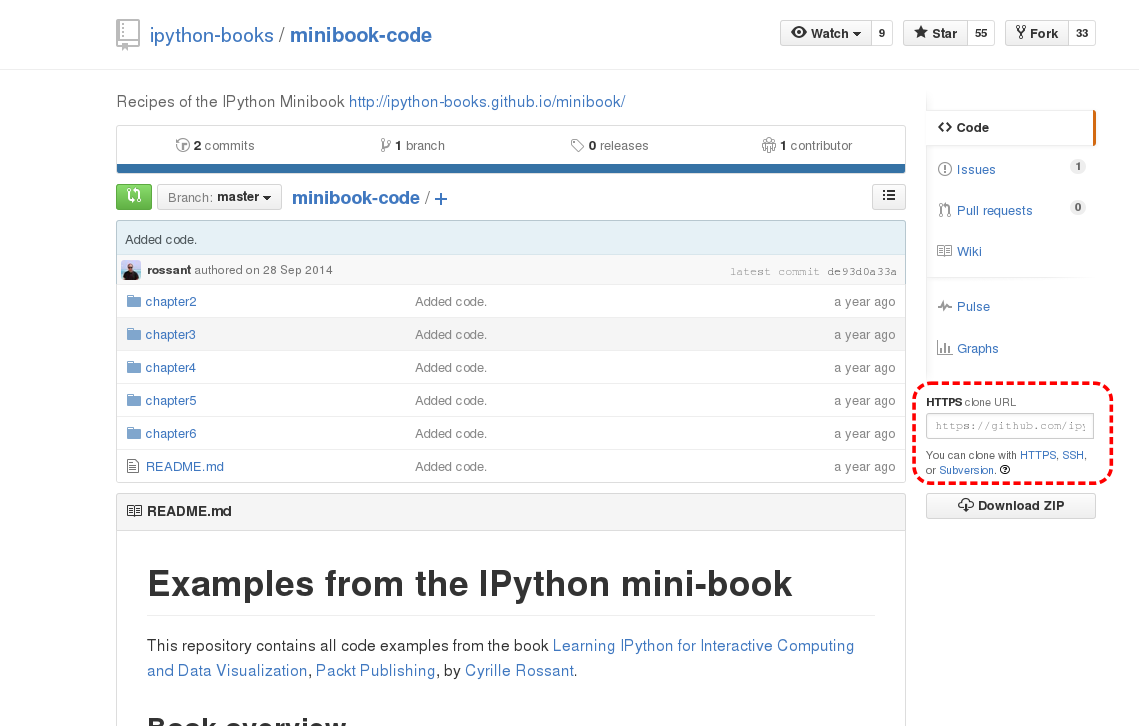Open the Pull requests tab

994,210
